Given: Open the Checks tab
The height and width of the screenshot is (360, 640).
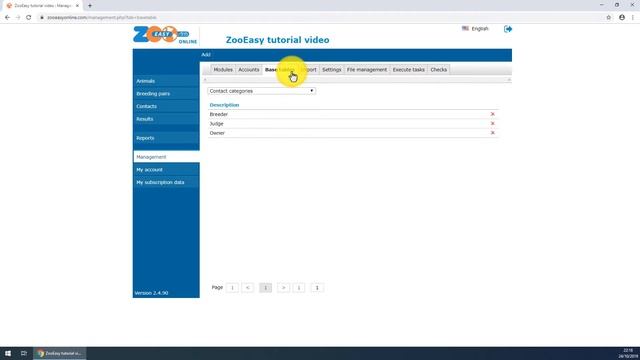Looking at the screenshot, I should 439,70.
